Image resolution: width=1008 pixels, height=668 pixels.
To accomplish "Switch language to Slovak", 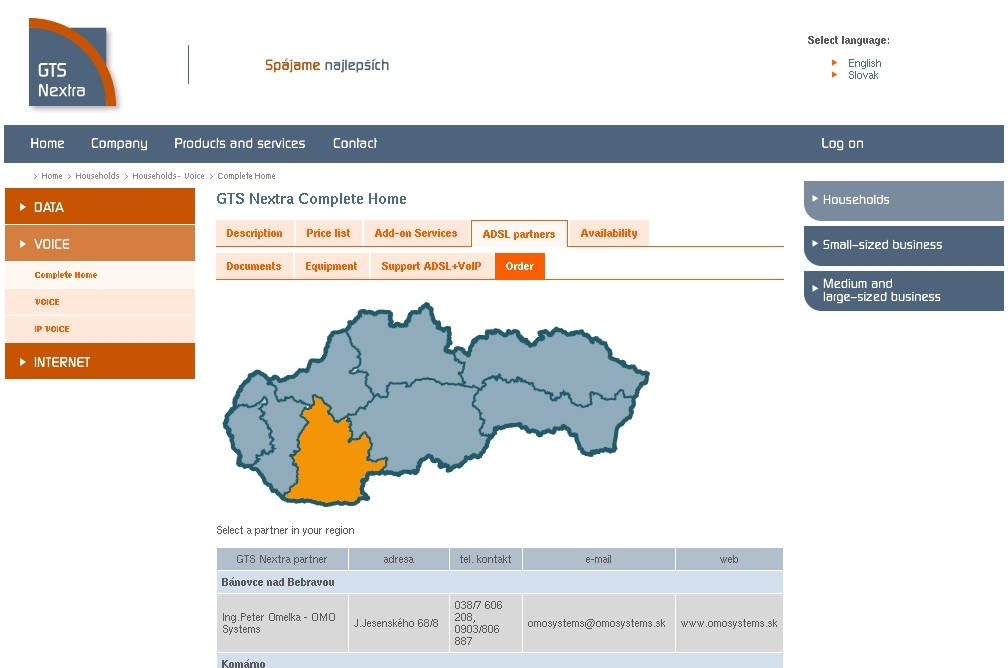I will [x=863, y=75].
